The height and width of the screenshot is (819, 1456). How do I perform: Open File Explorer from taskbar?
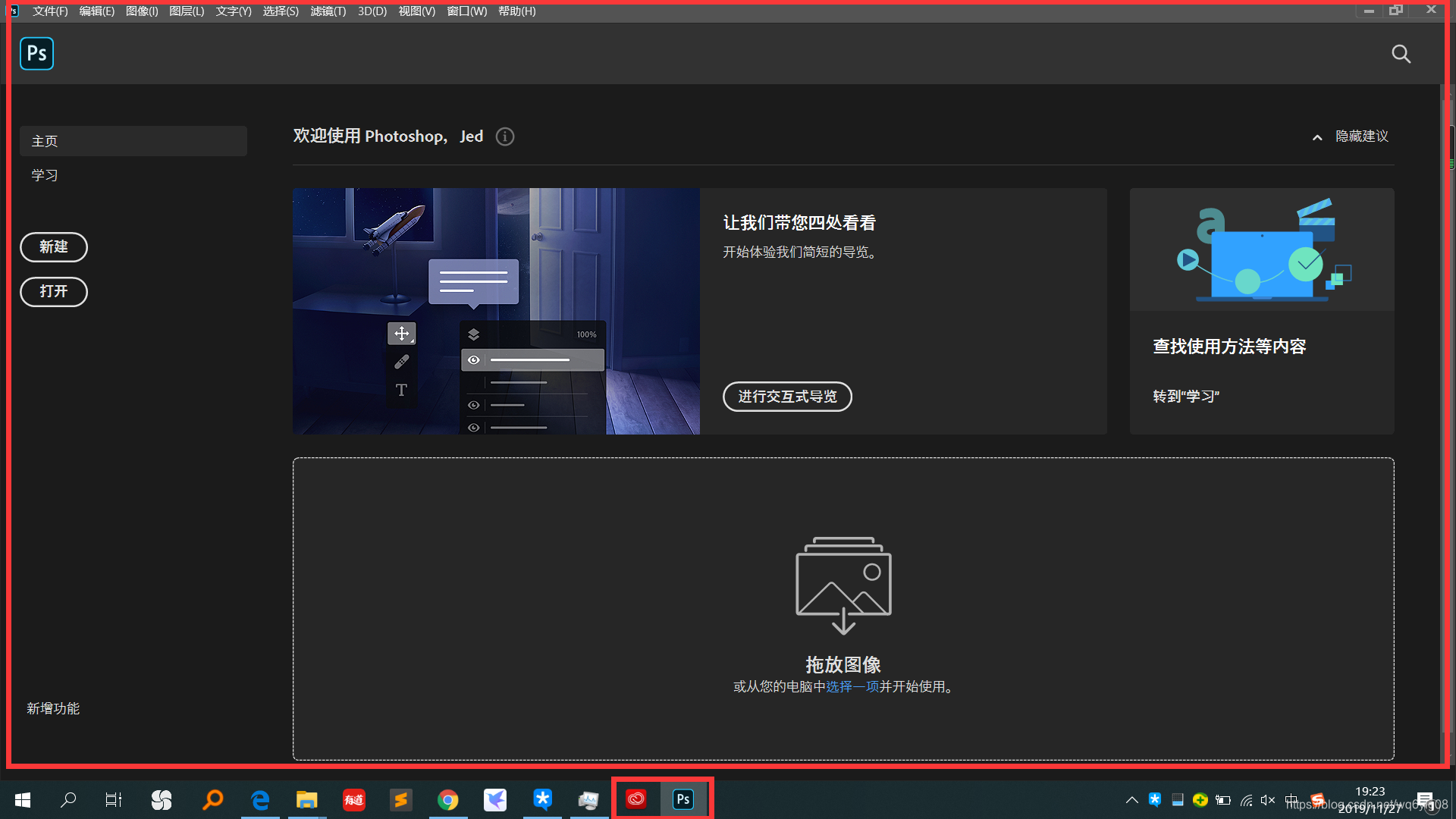(x=306, y=799)
